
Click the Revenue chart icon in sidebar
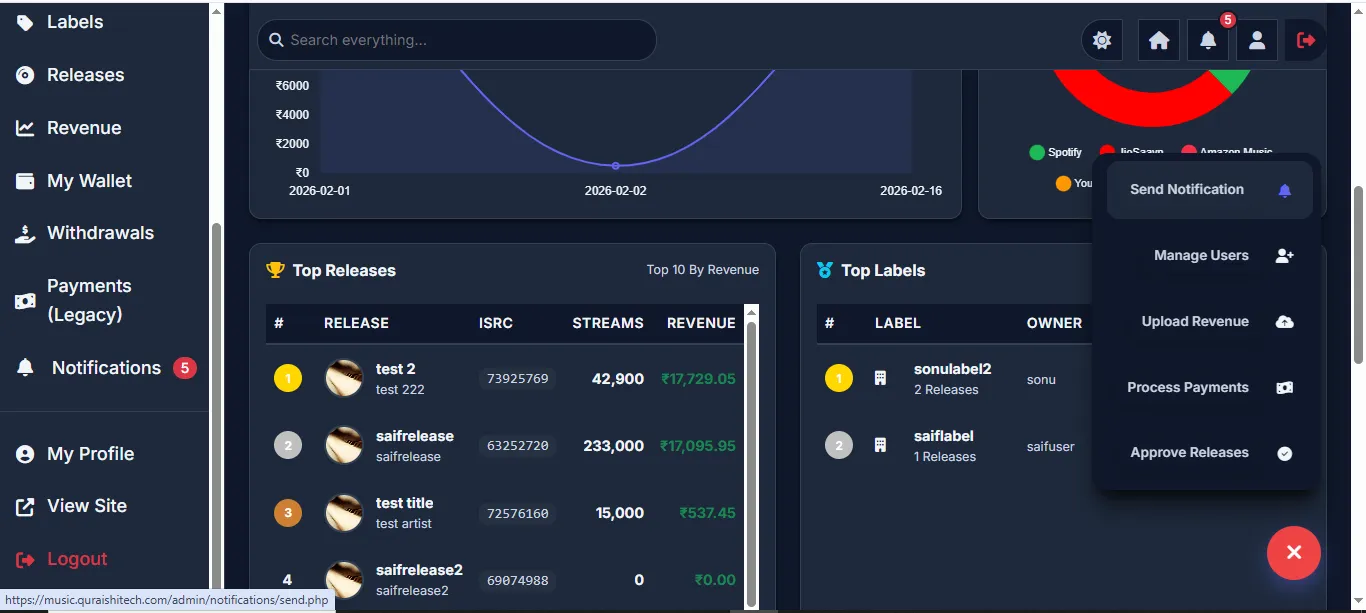click(25, 128)
